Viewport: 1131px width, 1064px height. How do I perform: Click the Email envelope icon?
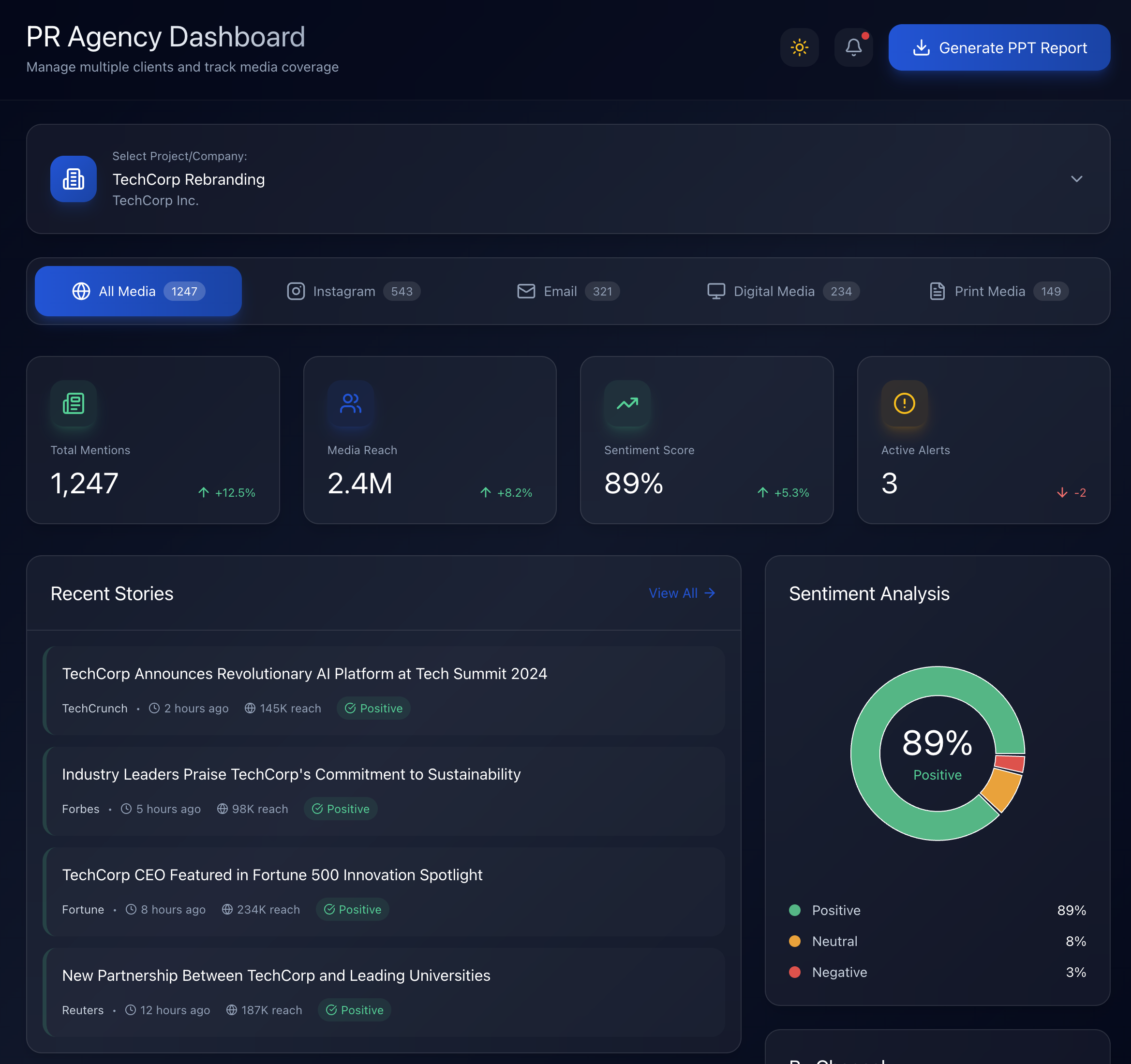coord(525,291)
